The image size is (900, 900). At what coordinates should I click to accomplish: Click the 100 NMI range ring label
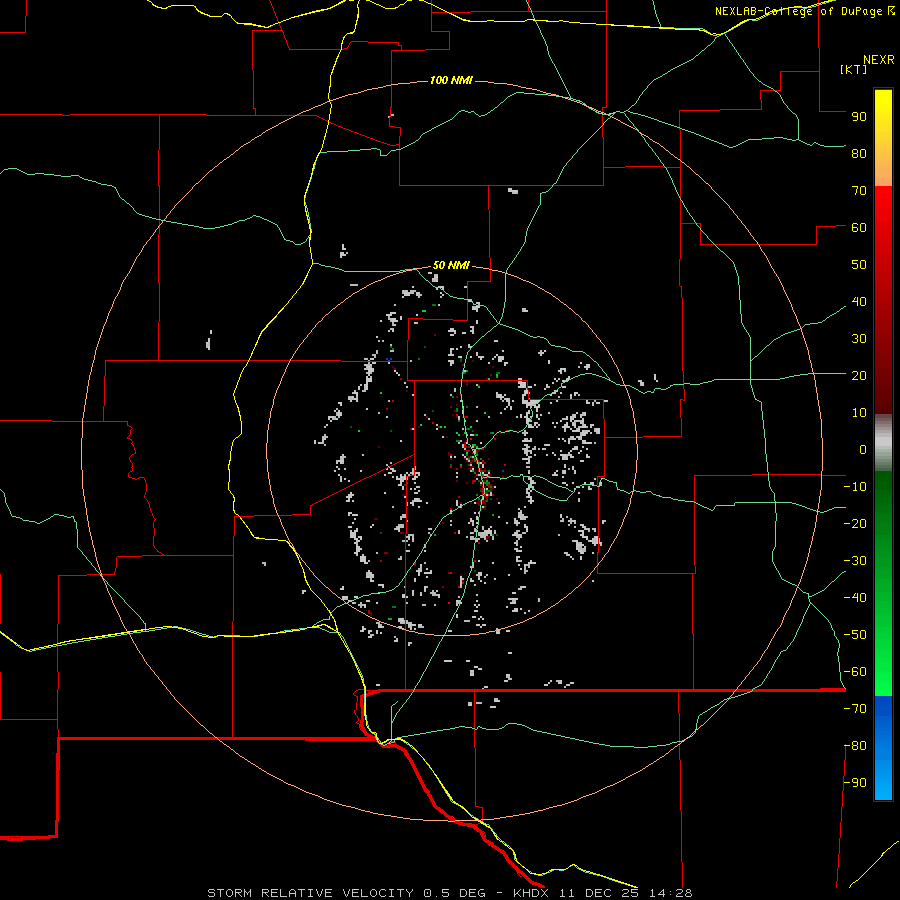pos(451,80)
